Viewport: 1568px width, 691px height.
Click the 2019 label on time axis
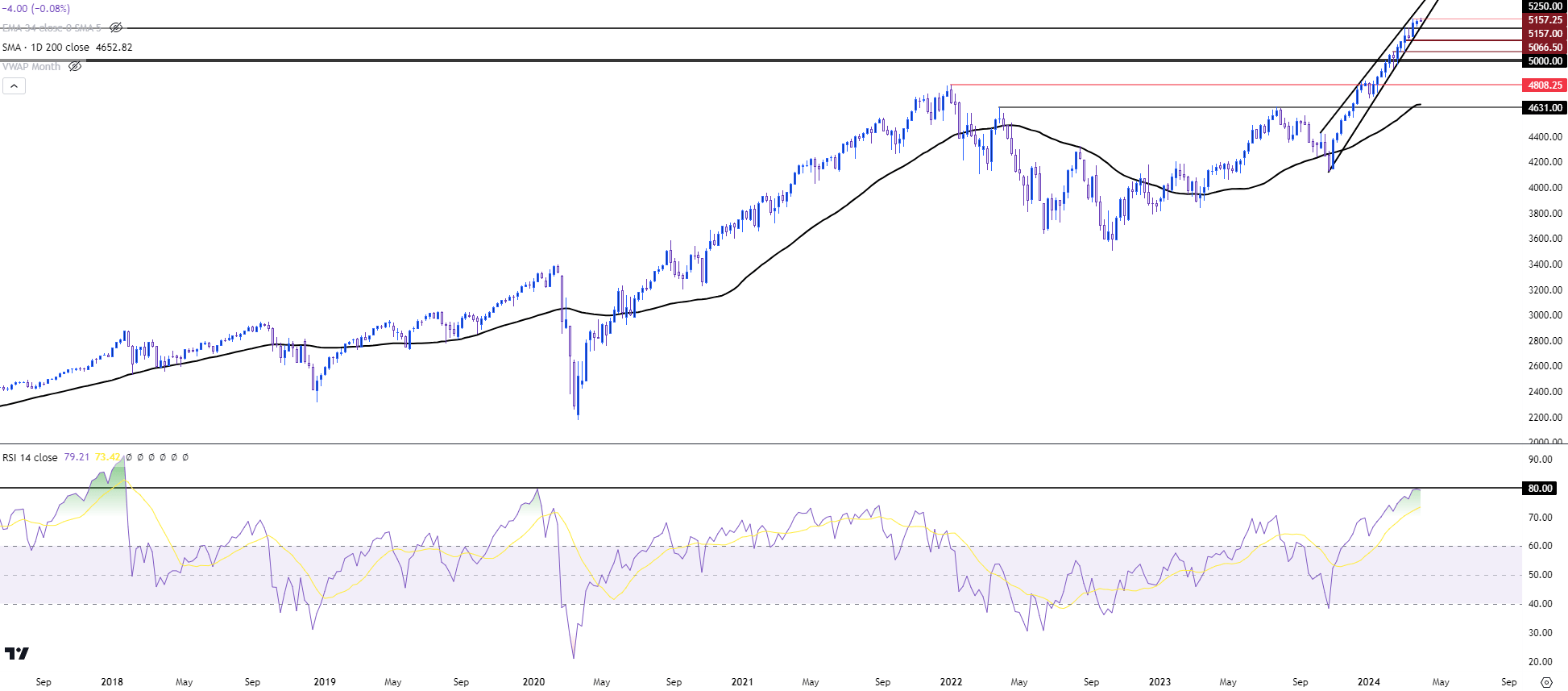pyautogui.click(x=325, y=682)
